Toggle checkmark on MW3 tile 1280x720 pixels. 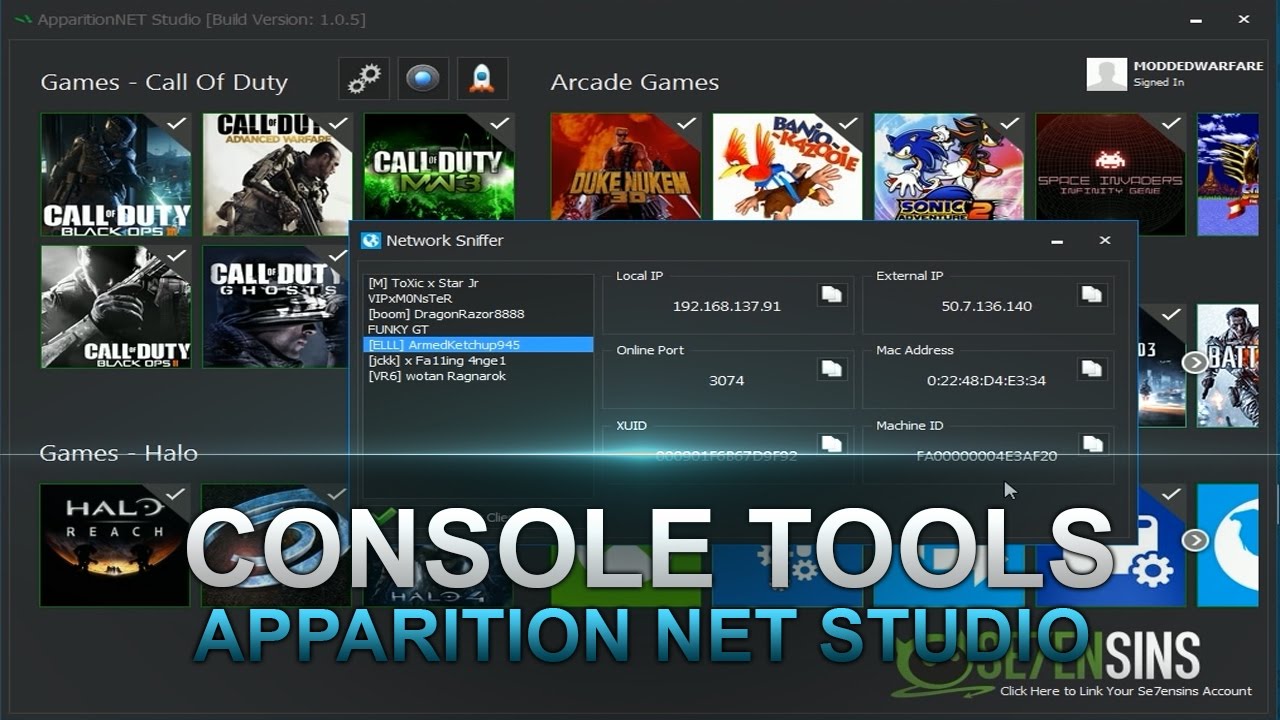tap(500, 123)
